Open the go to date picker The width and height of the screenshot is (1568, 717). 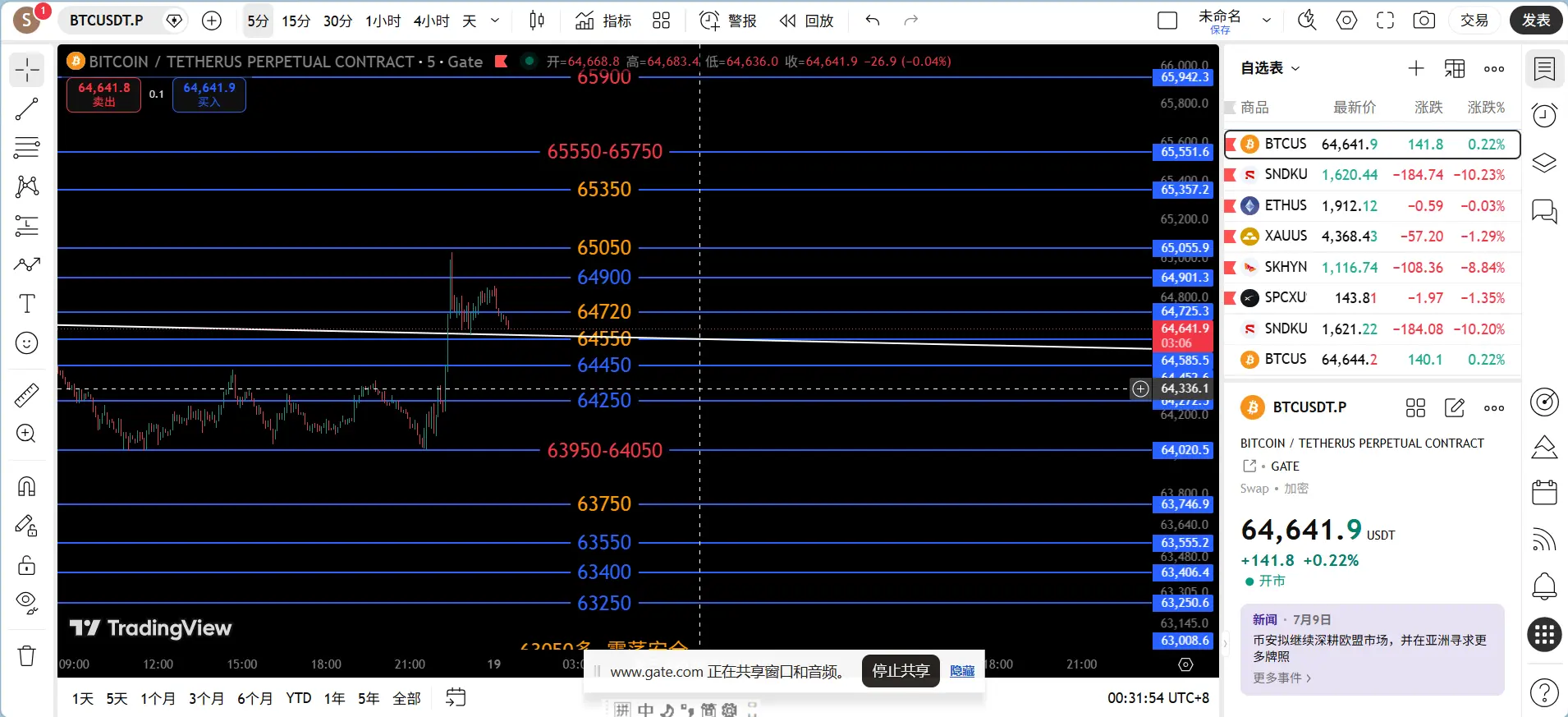[x=456, y=698]
